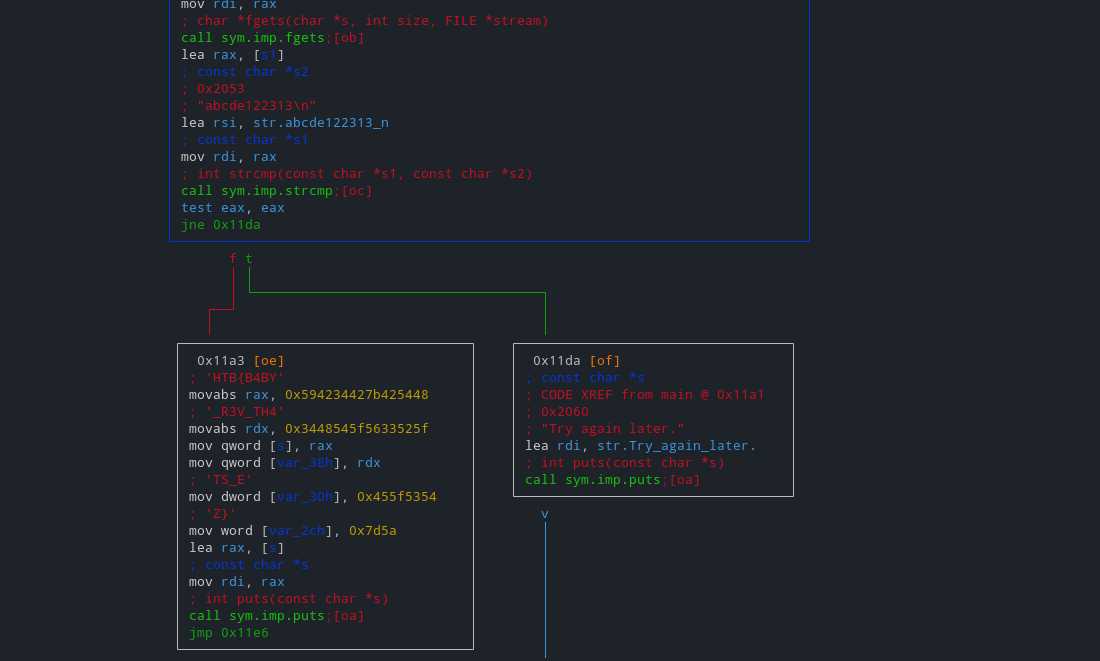Click sym.imp.puts call in 0x11da block
The height and width of the screenshot is (661, 1100).
click(612, 480)
